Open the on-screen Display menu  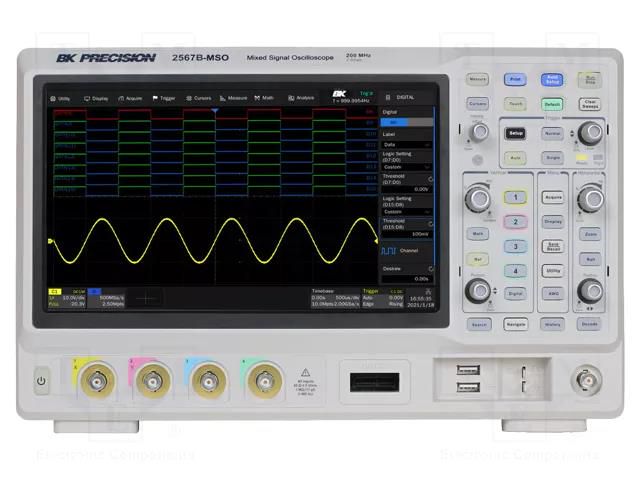96,99
